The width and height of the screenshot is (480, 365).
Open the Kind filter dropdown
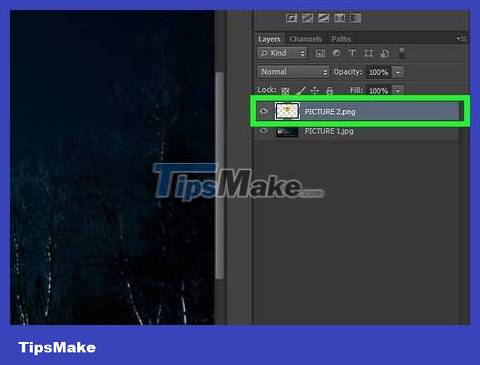pos(282,53)
